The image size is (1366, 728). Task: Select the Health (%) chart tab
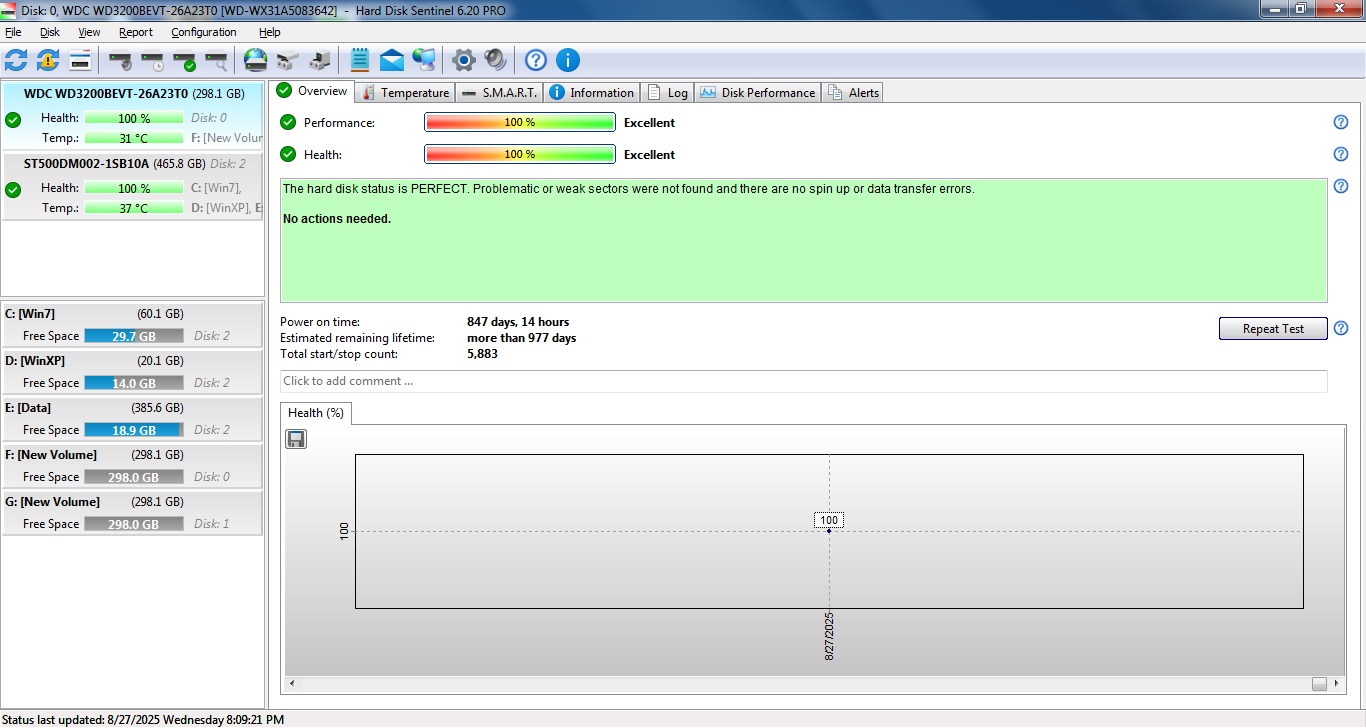tap(316, 413)
